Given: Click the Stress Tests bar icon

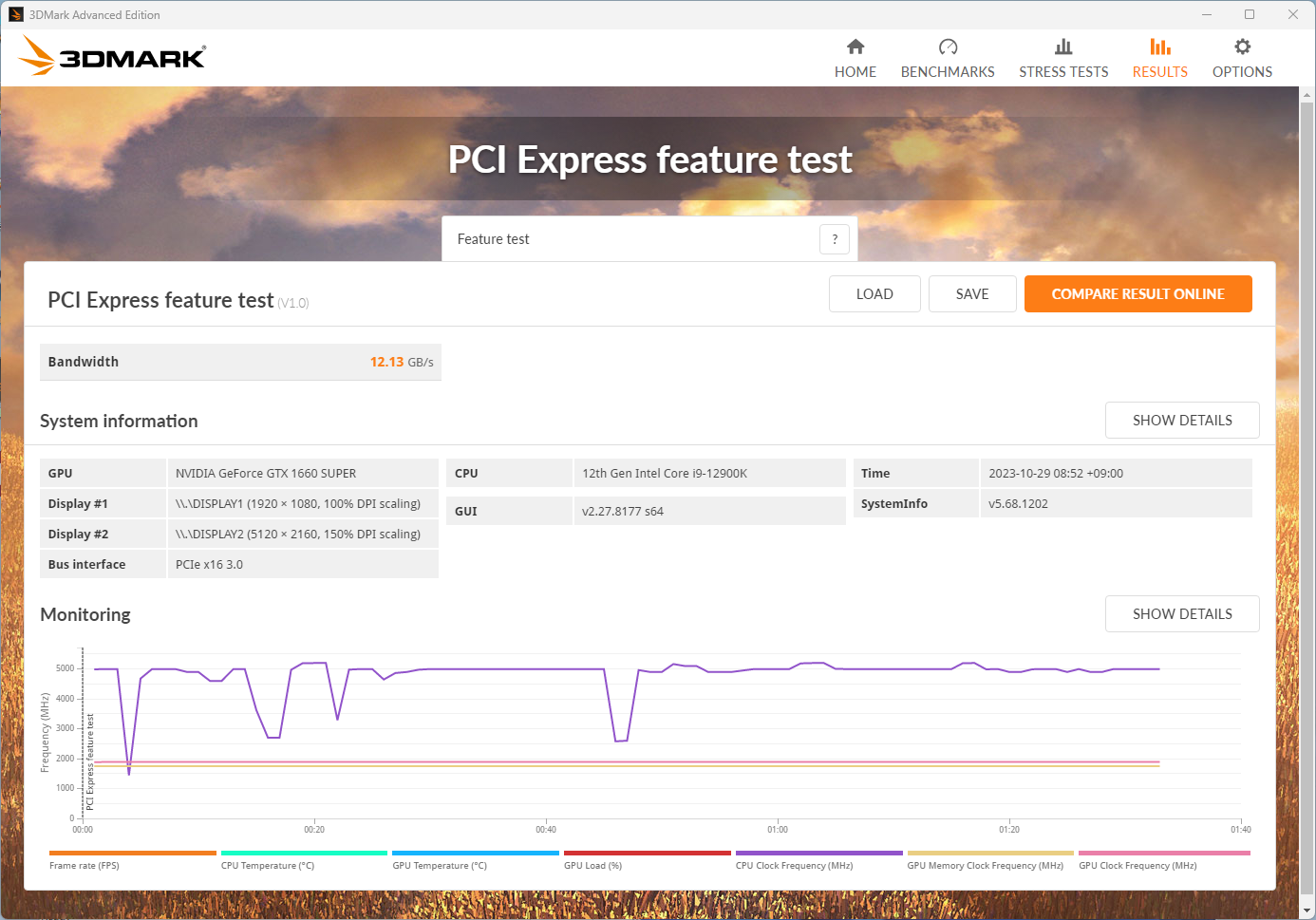Looking at the screenshot, I should click(x=1063, y=47).
